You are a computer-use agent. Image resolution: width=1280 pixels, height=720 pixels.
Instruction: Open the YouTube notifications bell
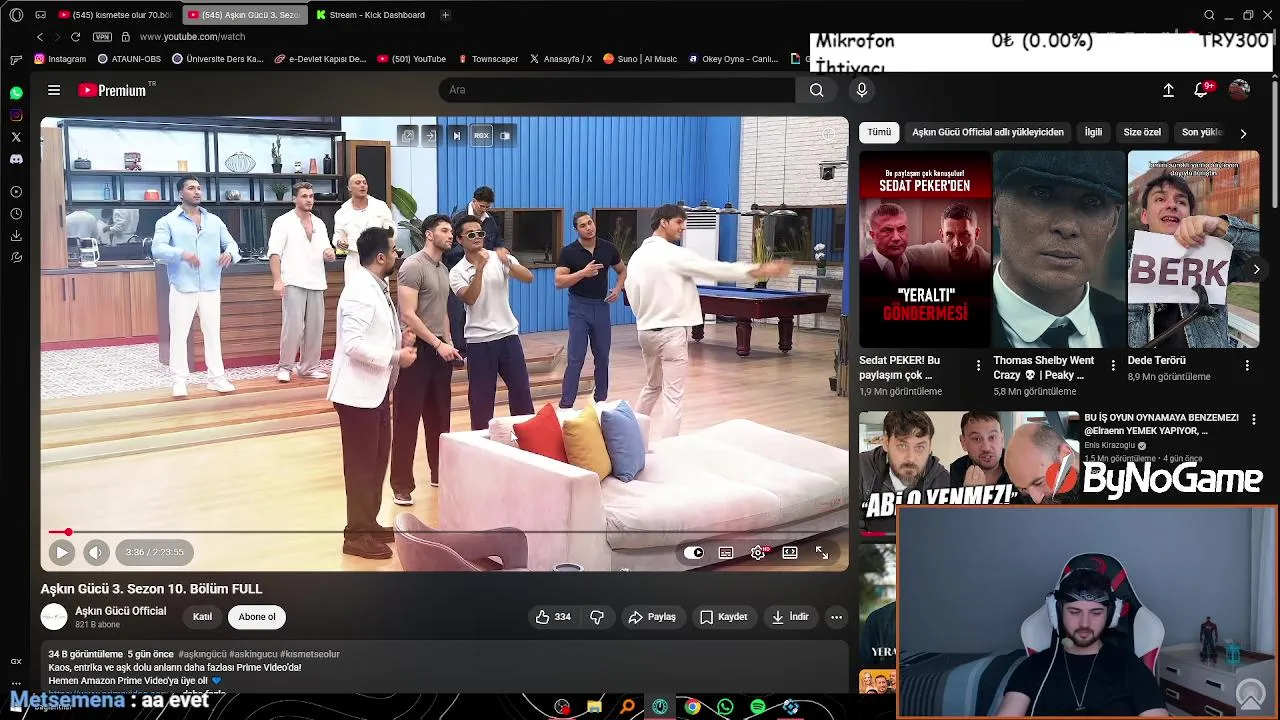(1201, 90)
